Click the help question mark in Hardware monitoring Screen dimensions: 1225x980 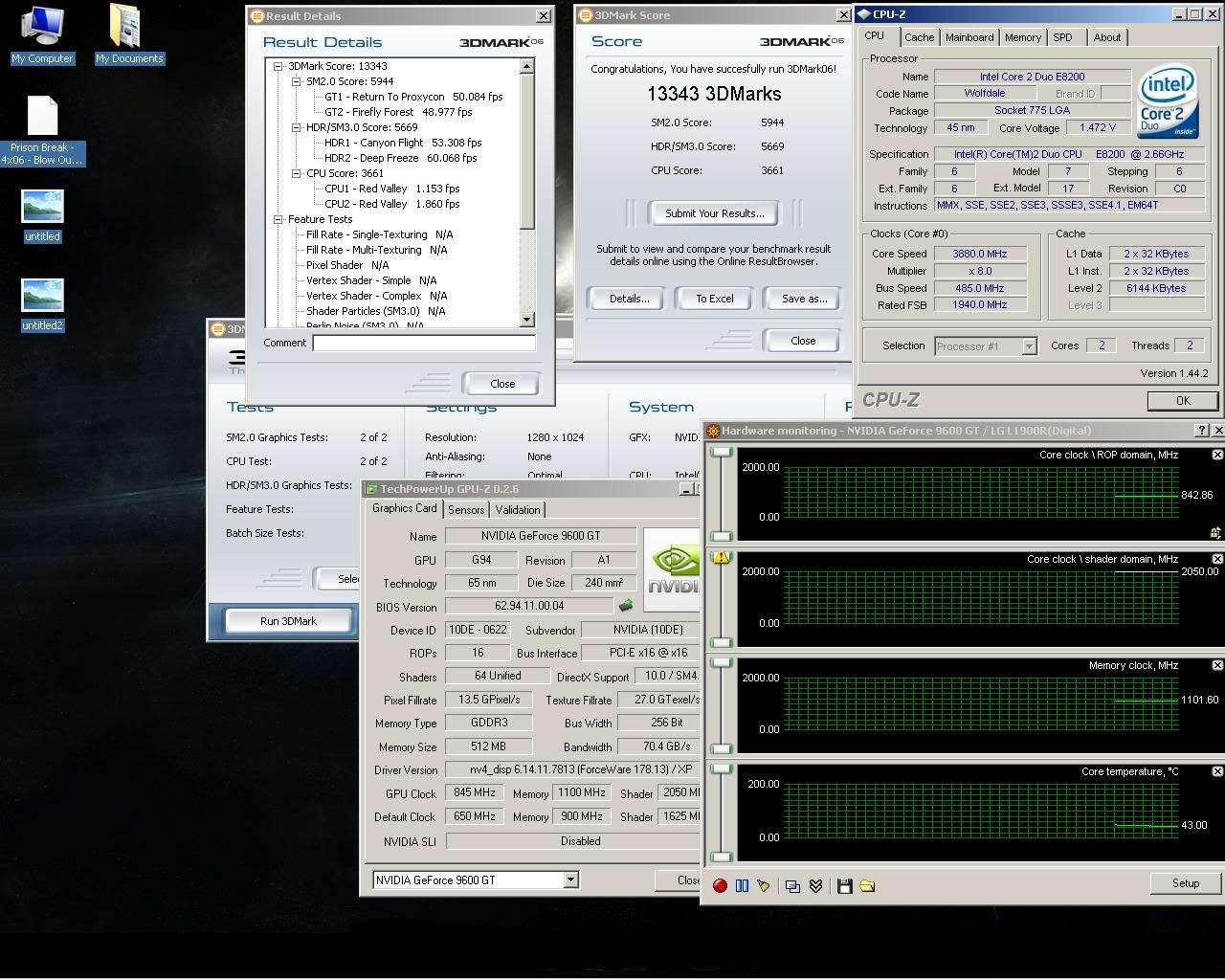tap(1202, 431)
